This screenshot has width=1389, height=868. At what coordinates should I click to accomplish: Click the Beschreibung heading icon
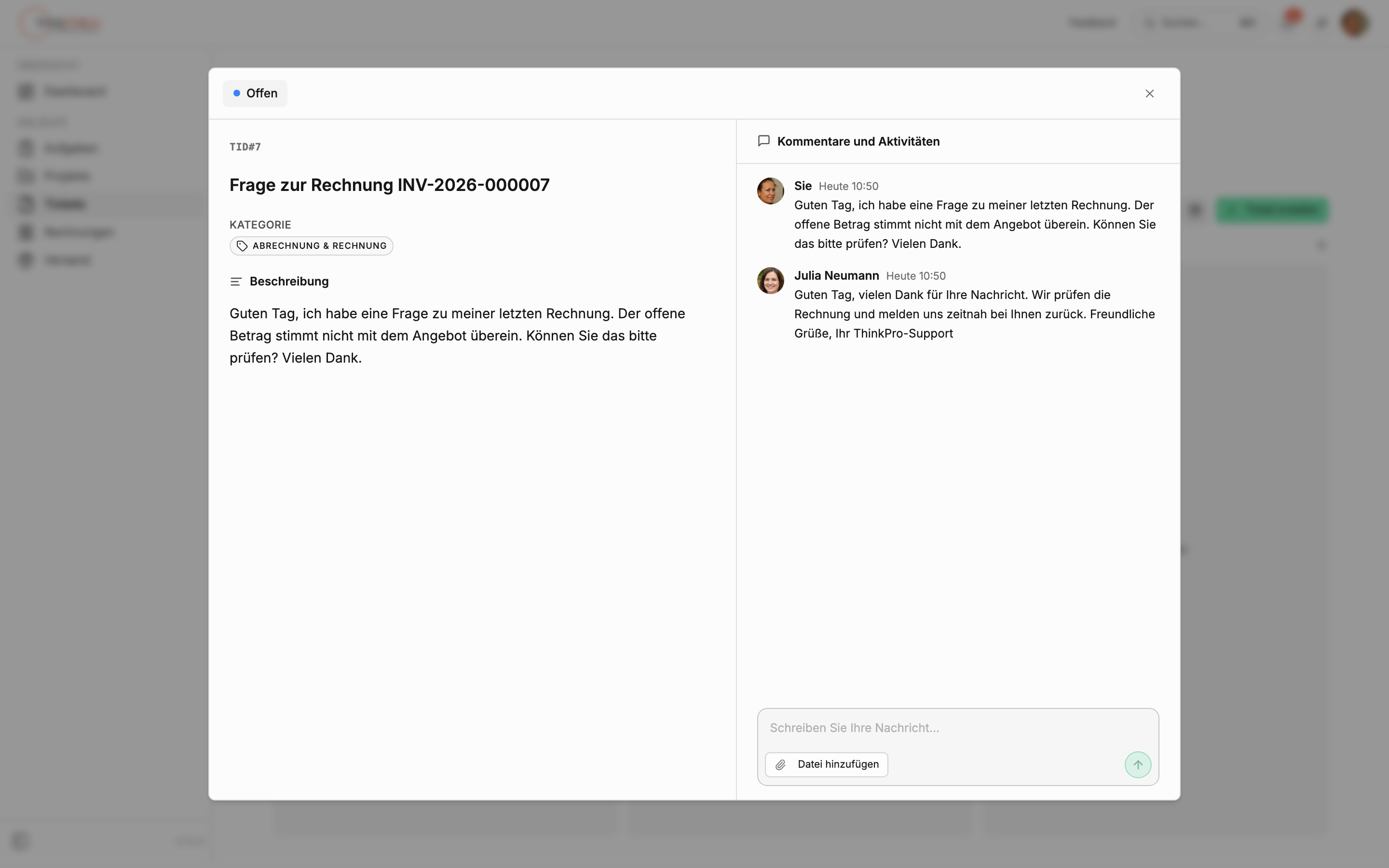236,282
